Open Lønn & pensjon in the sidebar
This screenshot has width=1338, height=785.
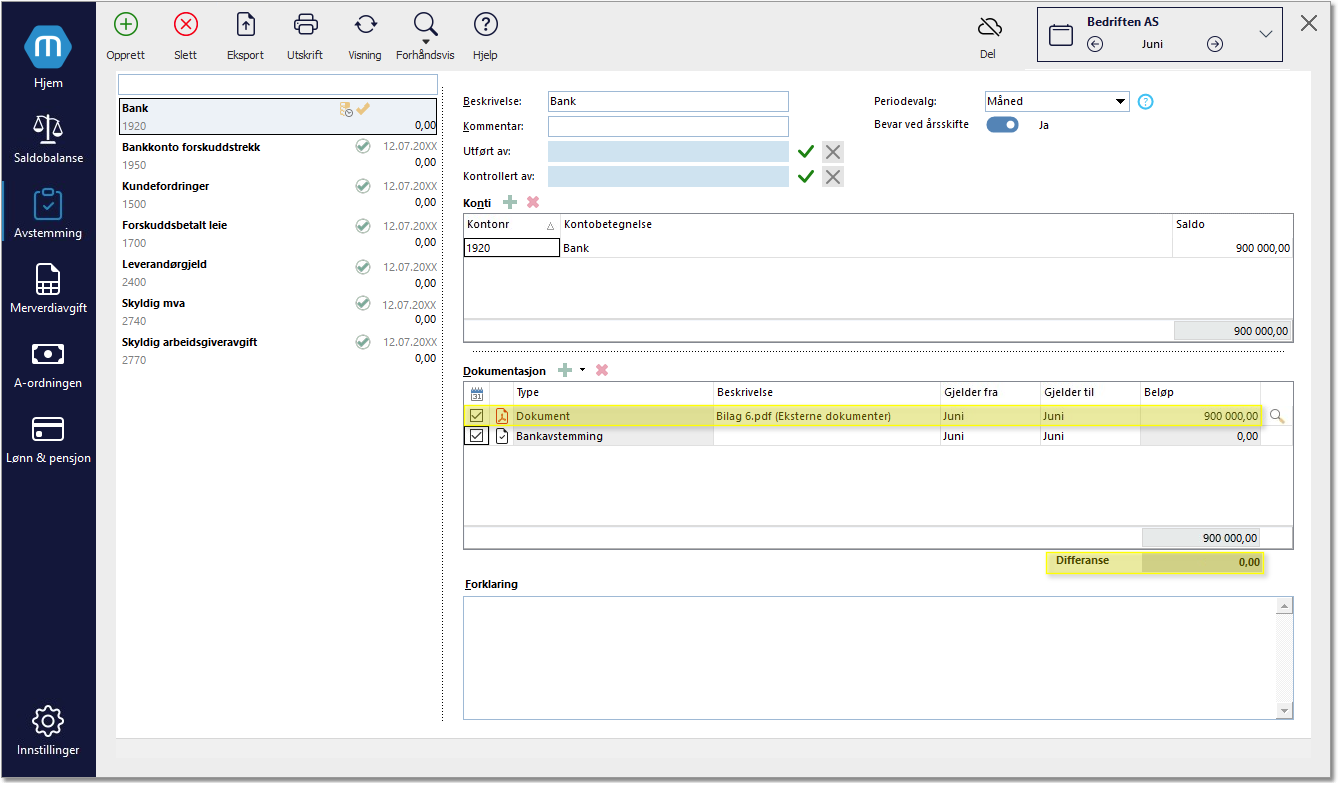(x=48, y=438)
